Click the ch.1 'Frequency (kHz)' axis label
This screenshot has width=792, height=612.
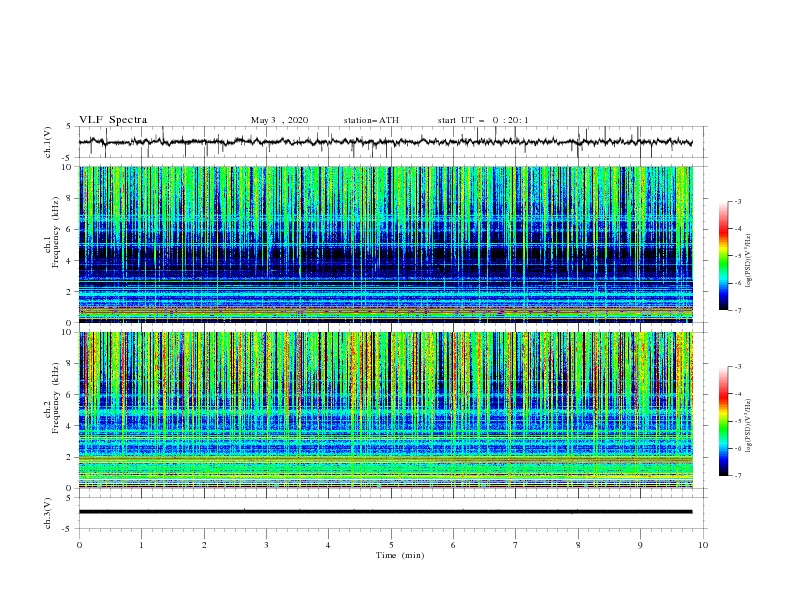click(56, 232)
